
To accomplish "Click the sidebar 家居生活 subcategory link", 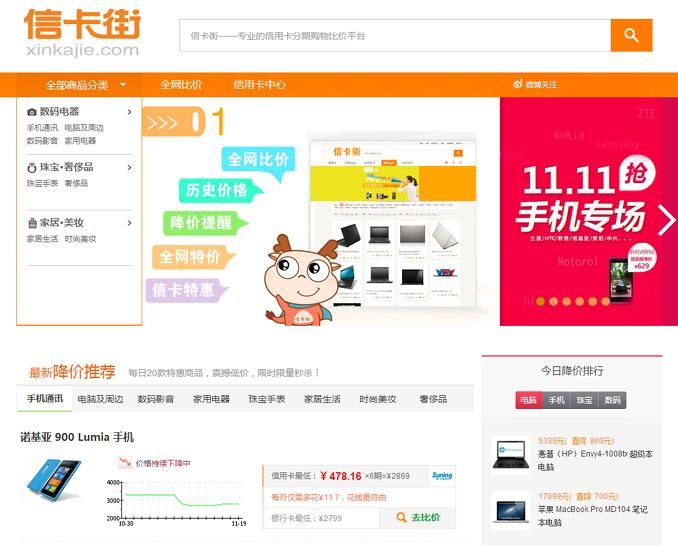I will (42, 239).
